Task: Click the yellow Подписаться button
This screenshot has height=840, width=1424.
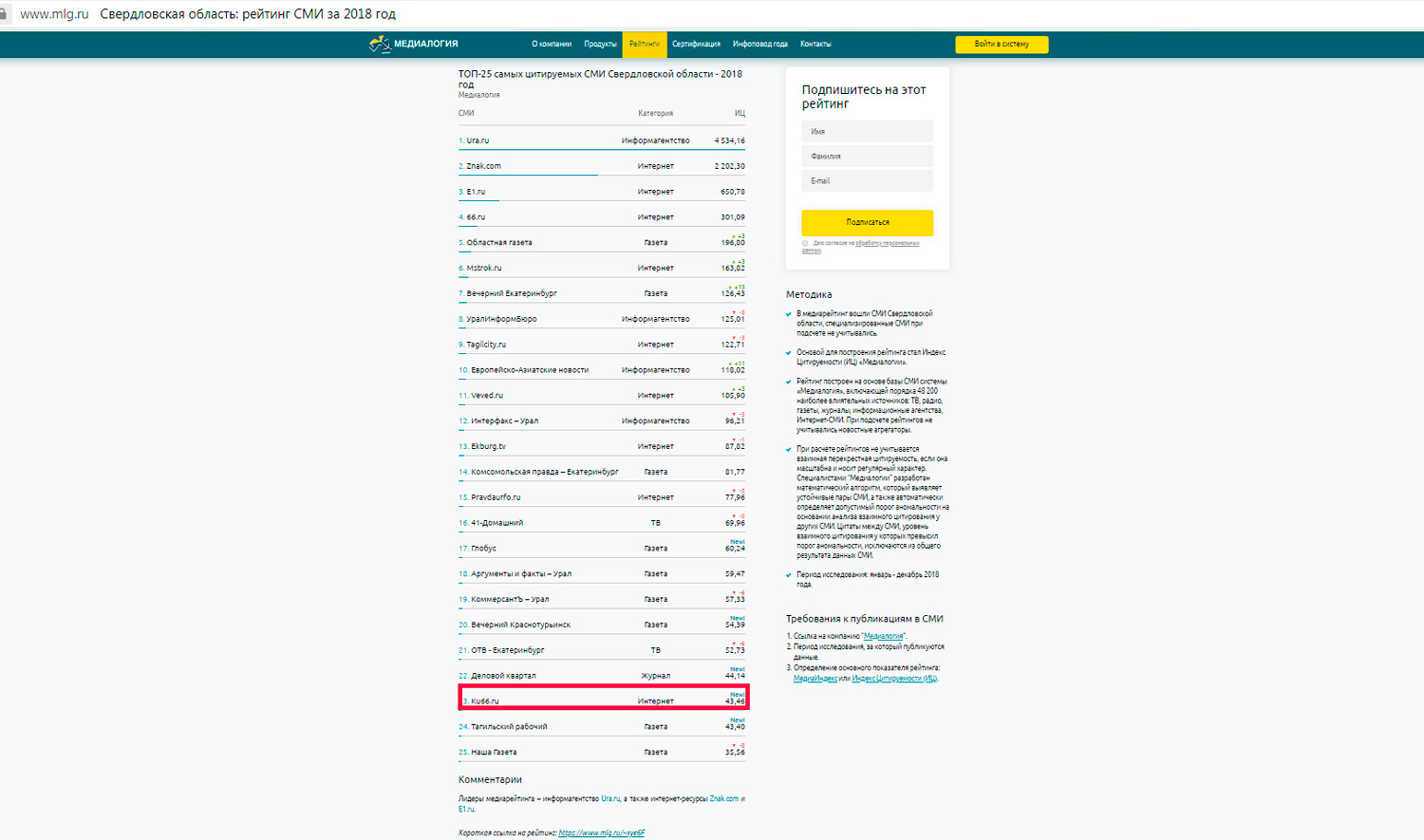Action: [x=867, y=222]
